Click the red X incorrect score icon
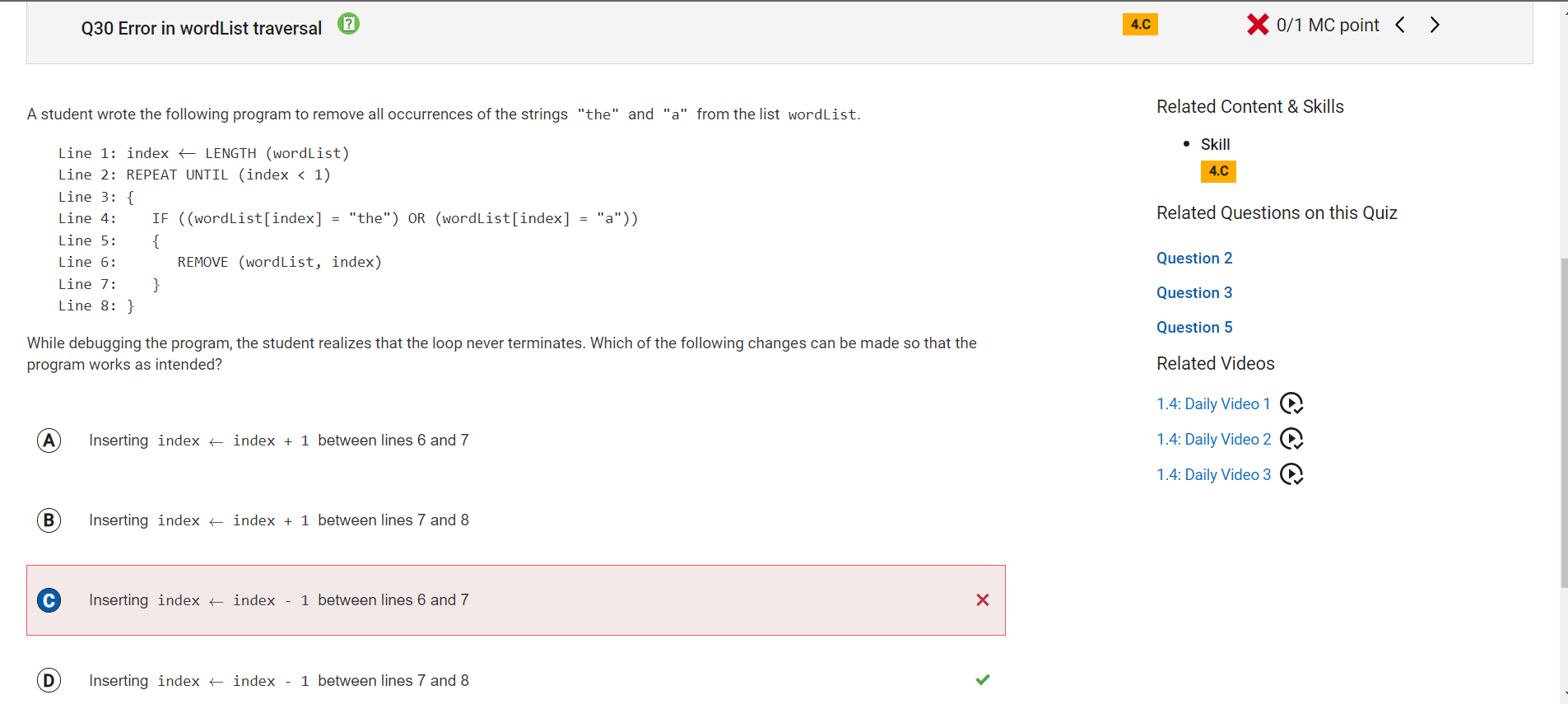Image resolution: width=1568 pixels, height=704 pixels. click(x=1258, y=25)
